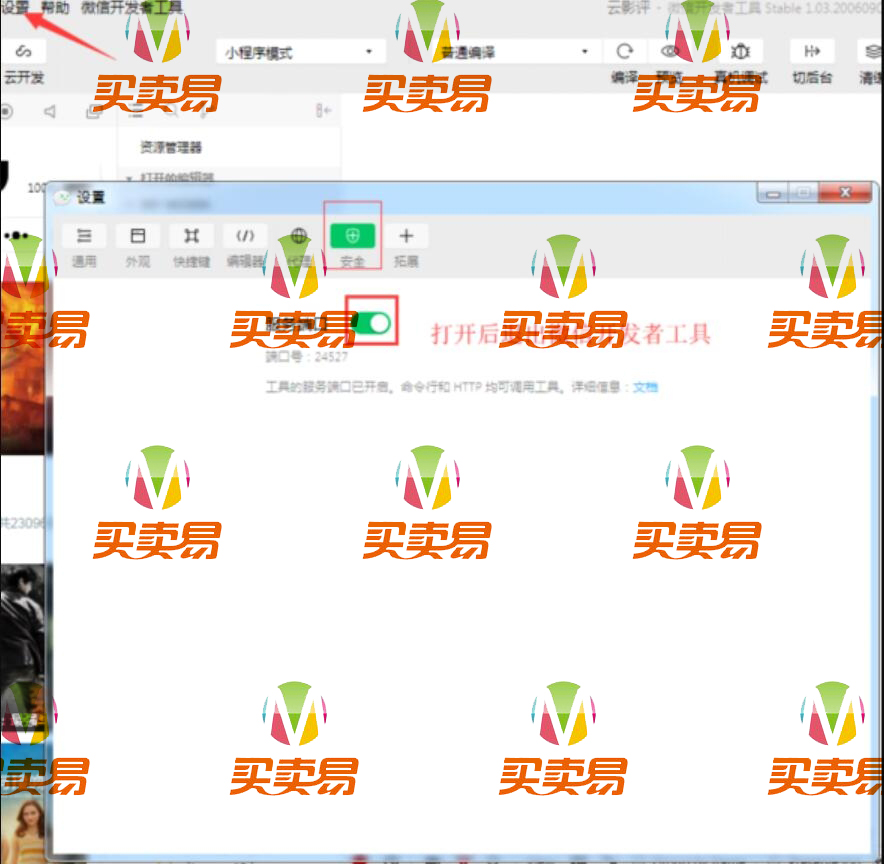Open the 文档 documentation link
This screenshot has width=884, height=864.
point(646,387)
